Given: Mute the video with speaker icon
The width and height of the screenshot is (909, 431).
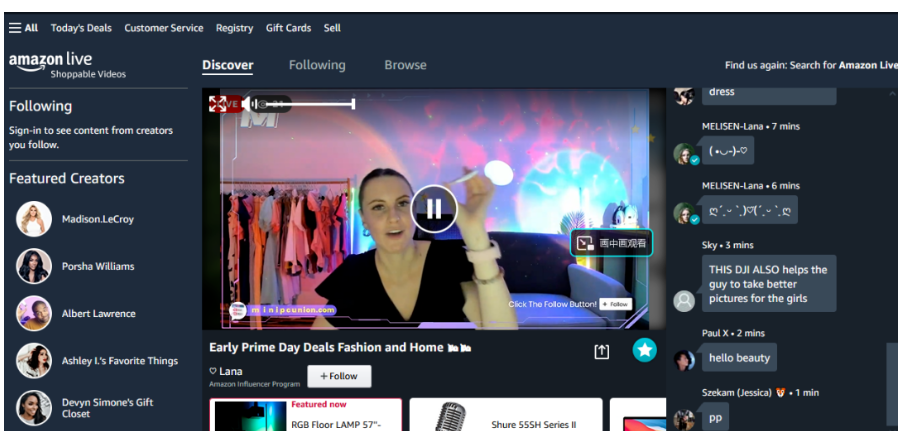Looking at the screenshot, I should click(248, 104).
